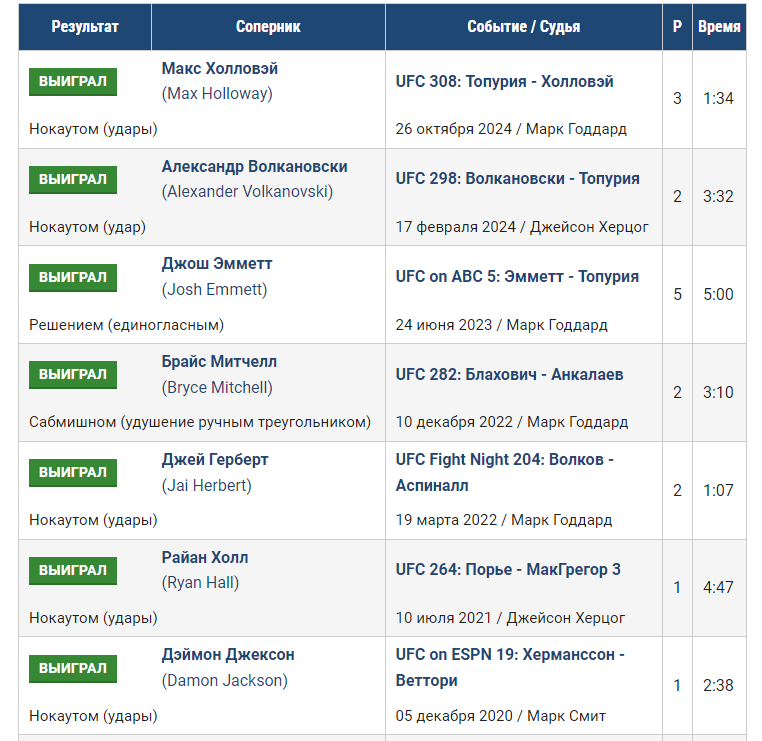Click ВЫИГРАЛ badge for Holloway fight
Screen dimensions: 762x741
point(73,82)
